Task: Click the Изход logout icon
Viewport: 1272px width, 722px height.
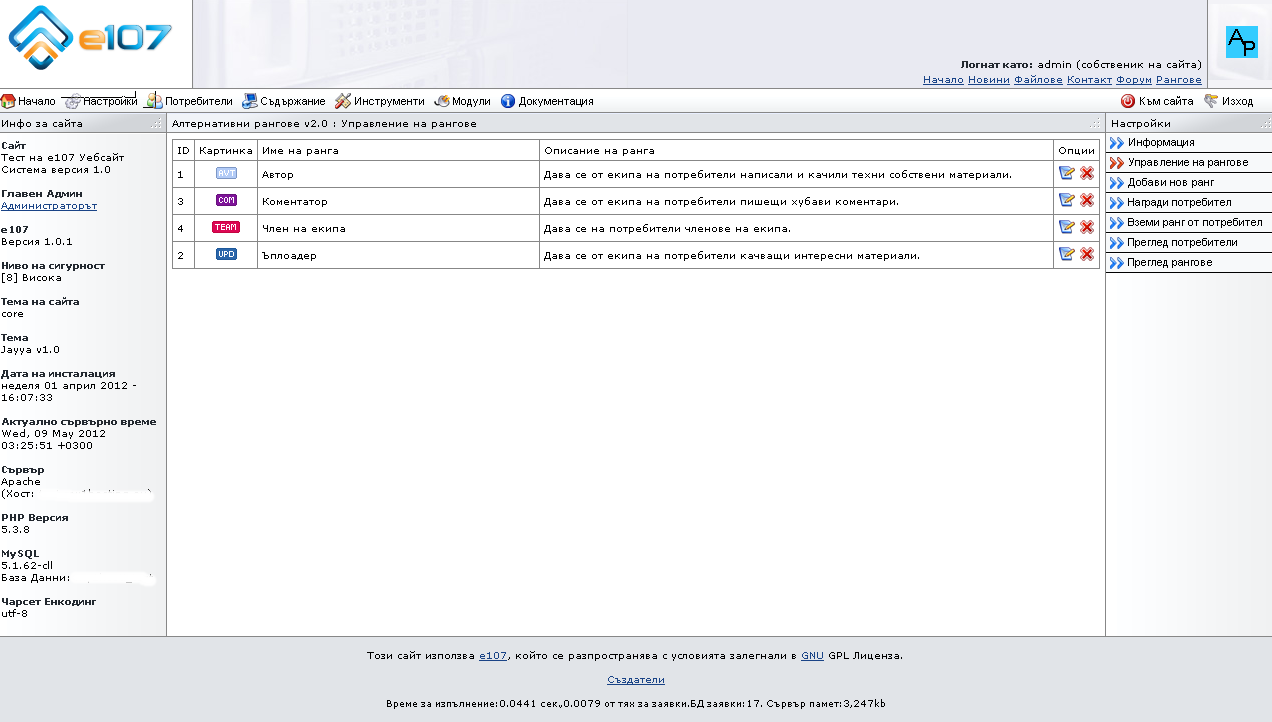Action: click(x=1210, y=100)
